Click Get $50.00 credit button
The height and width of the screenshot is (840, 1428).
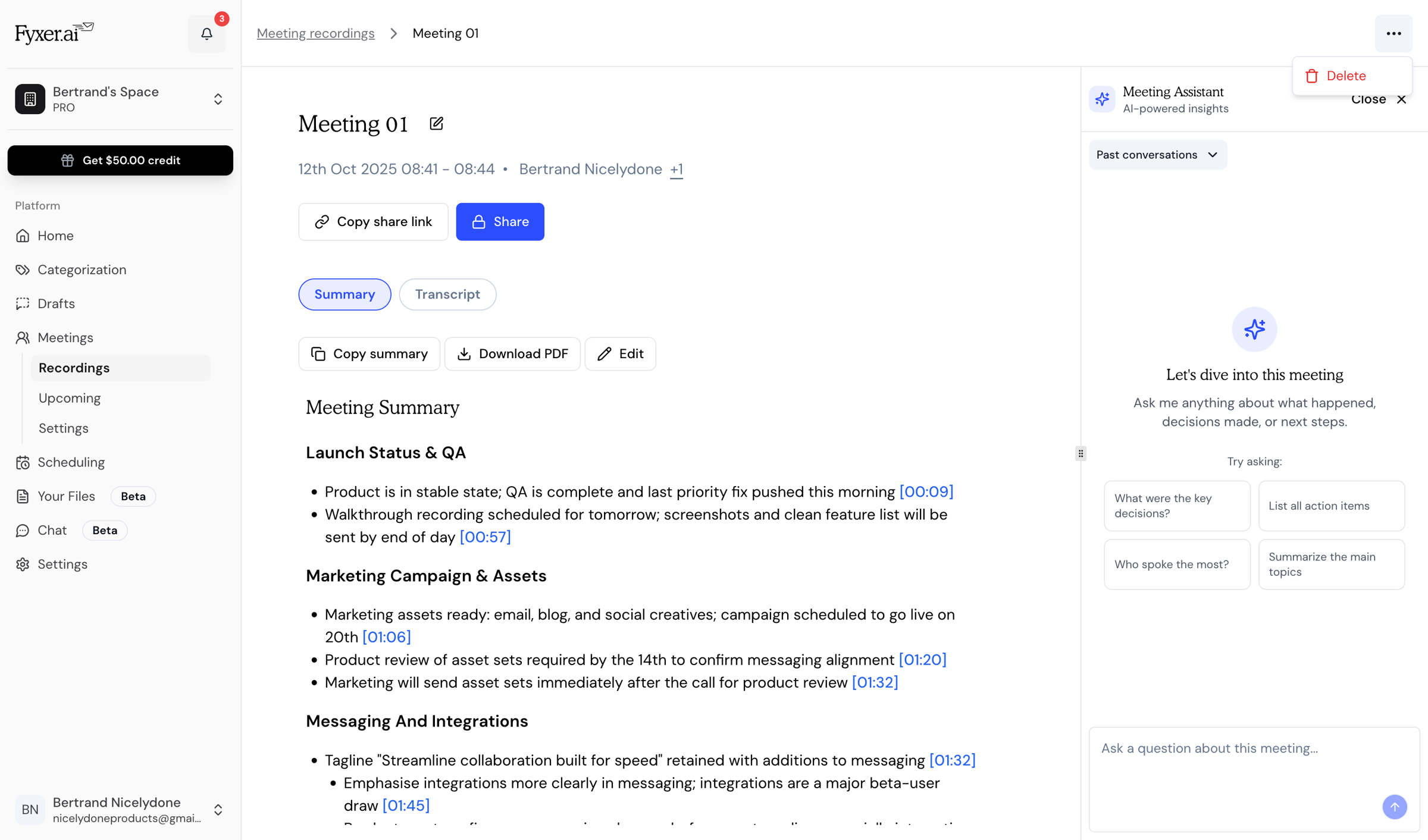click(x=120, y=160)
